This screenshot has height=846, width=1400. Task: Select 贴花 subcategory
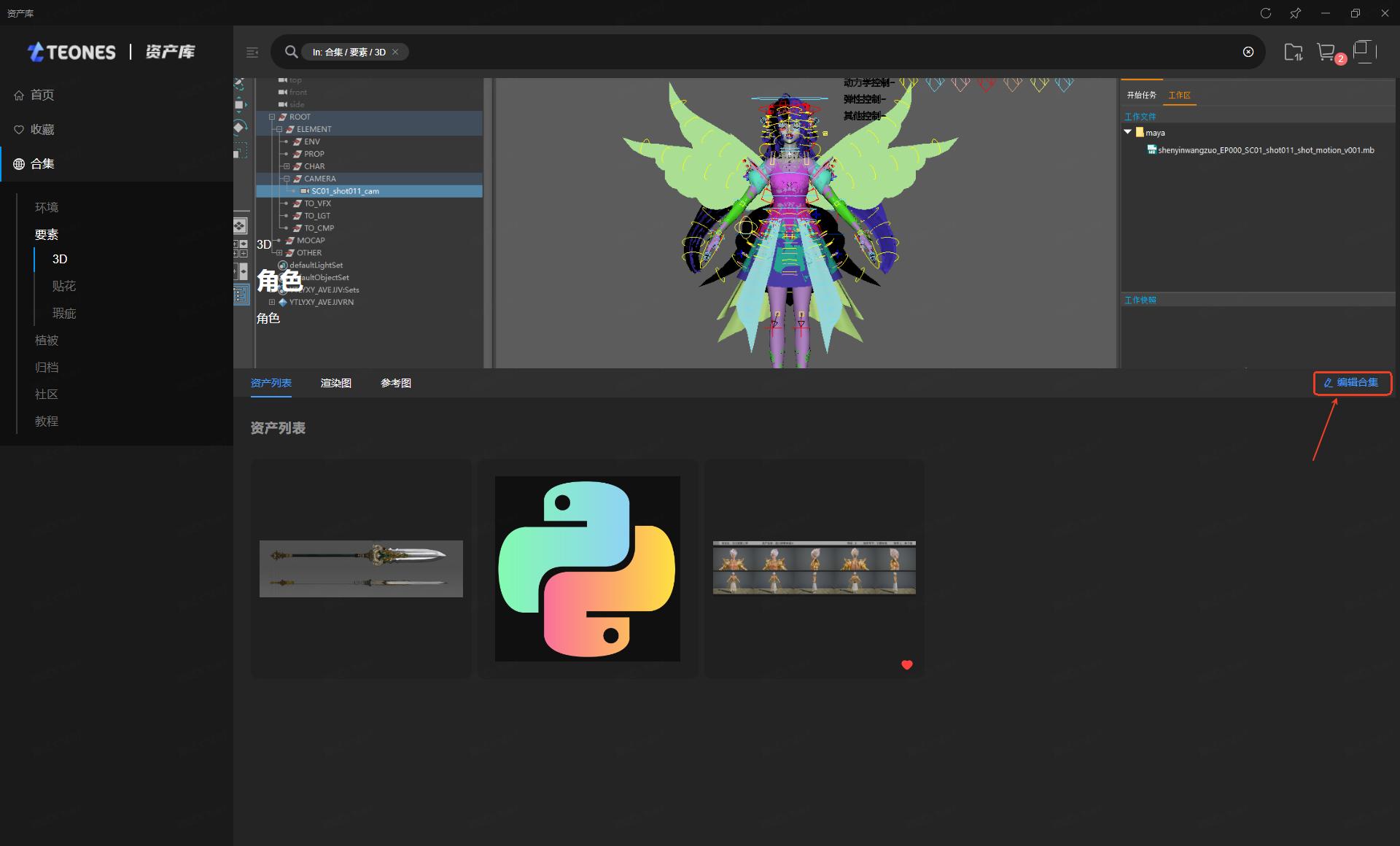tap(64, 286)
